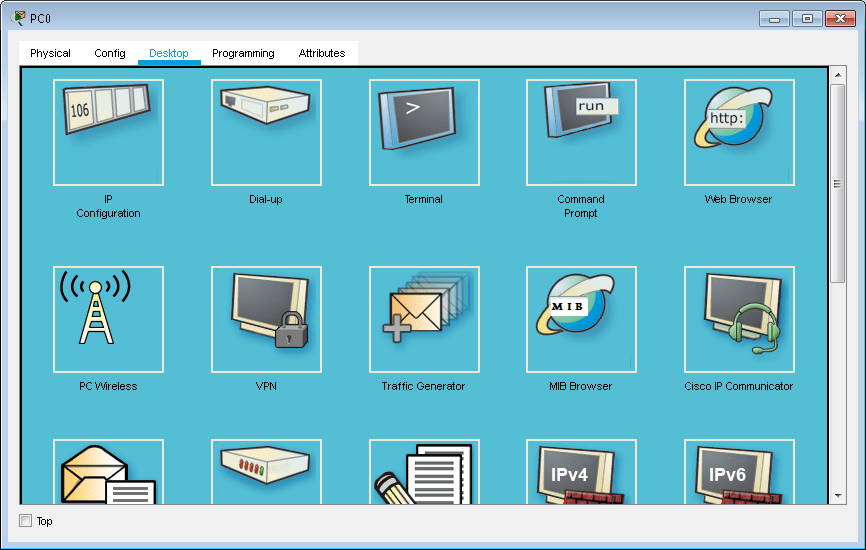Open the Email envelope icon
866x550 pixels.
click(108, 472)
